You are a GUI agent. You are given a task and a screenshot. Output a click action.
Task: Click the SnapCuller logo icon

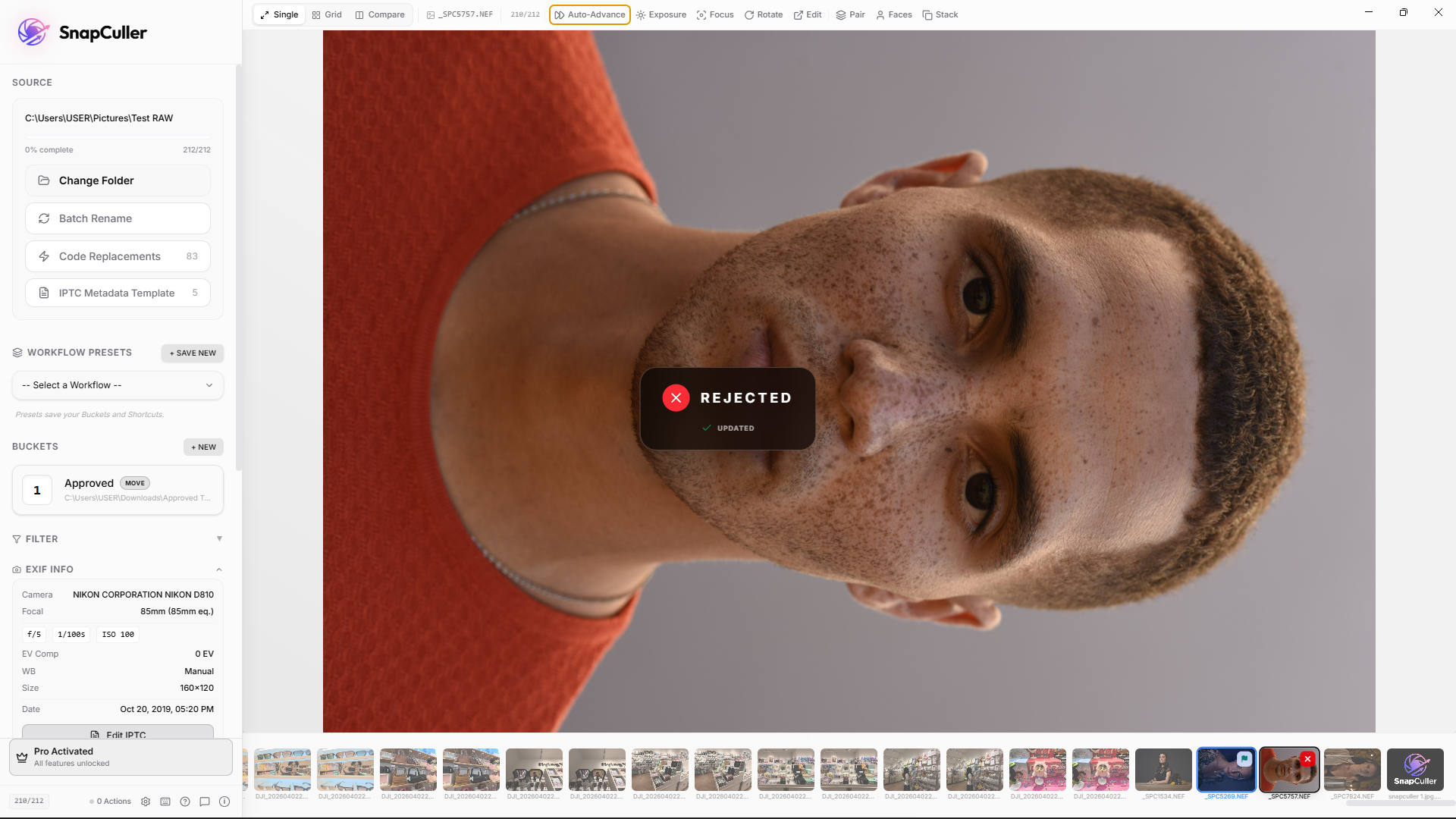click(x=33, y=32)
